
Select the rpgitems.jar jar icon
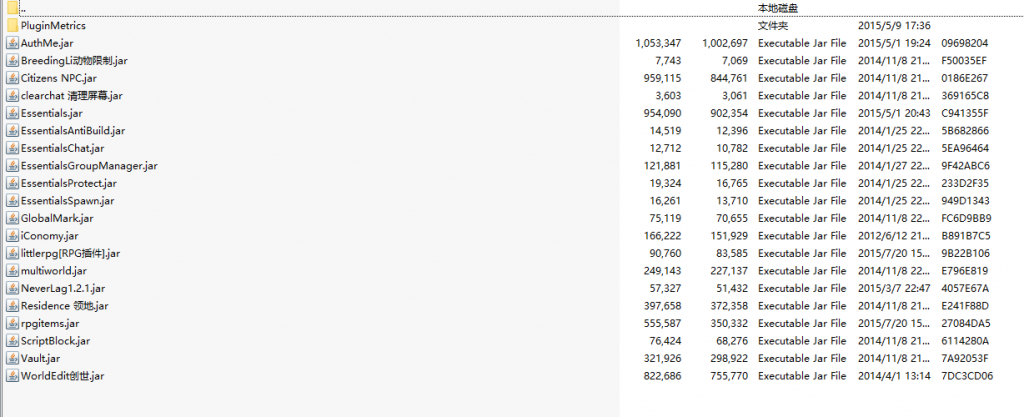[12, 323]
